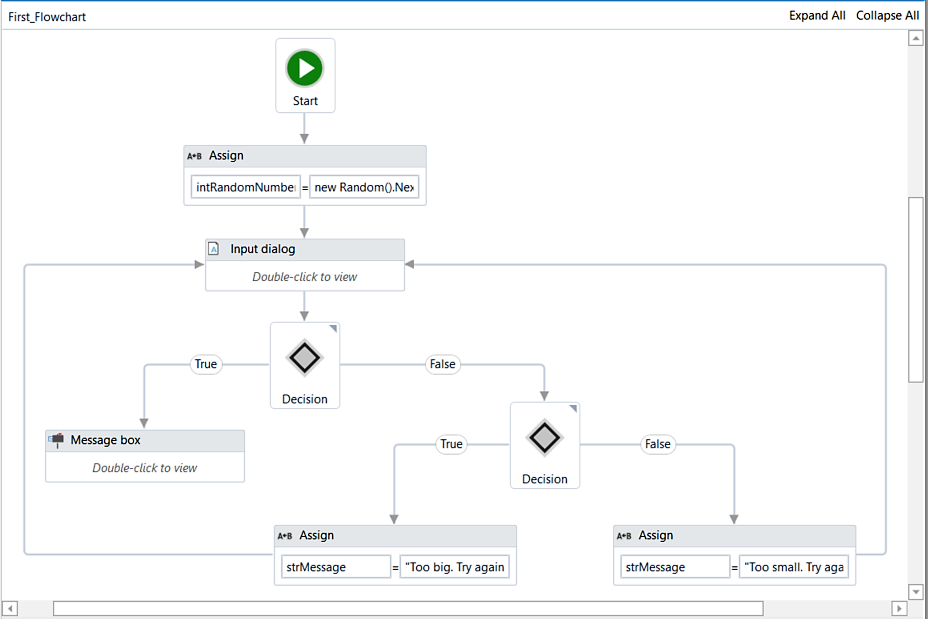Click the "Too big. Try again" value field
This screenshot has height=619, width=928.
pyautogui.click(x=455, y=567)
